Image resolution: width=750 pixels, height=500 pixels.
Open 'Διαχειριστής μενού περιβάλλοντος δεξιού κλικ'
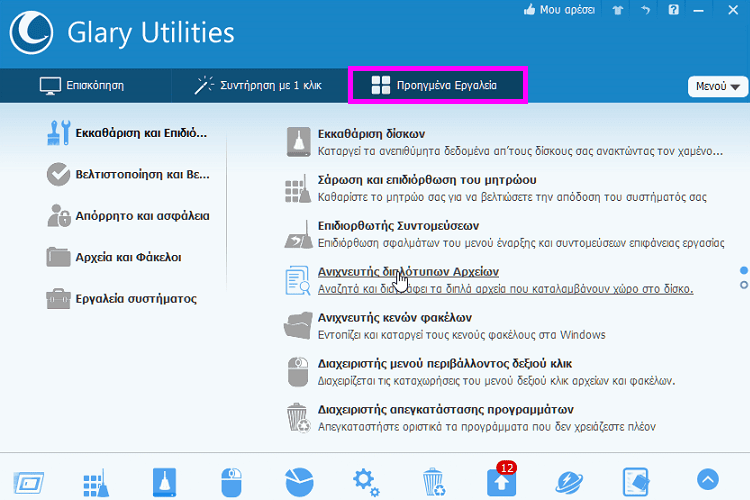445,364
